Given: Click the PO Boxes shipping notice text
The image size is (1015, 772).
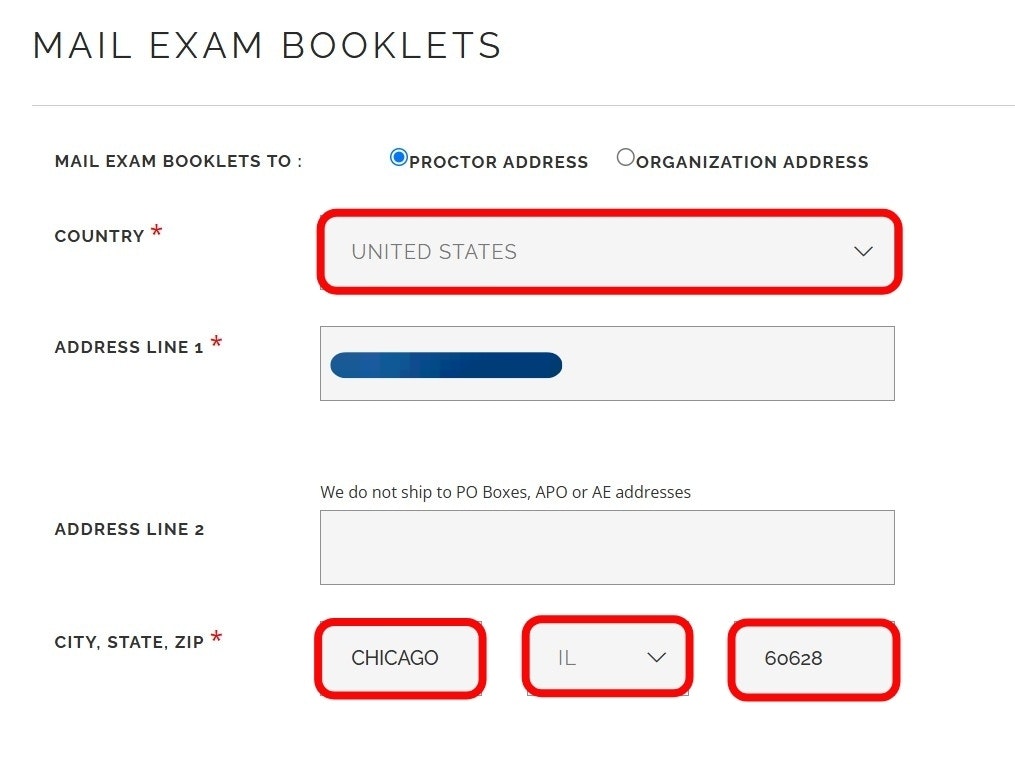Looking at the screenshot, I should (x=505, y=492).
